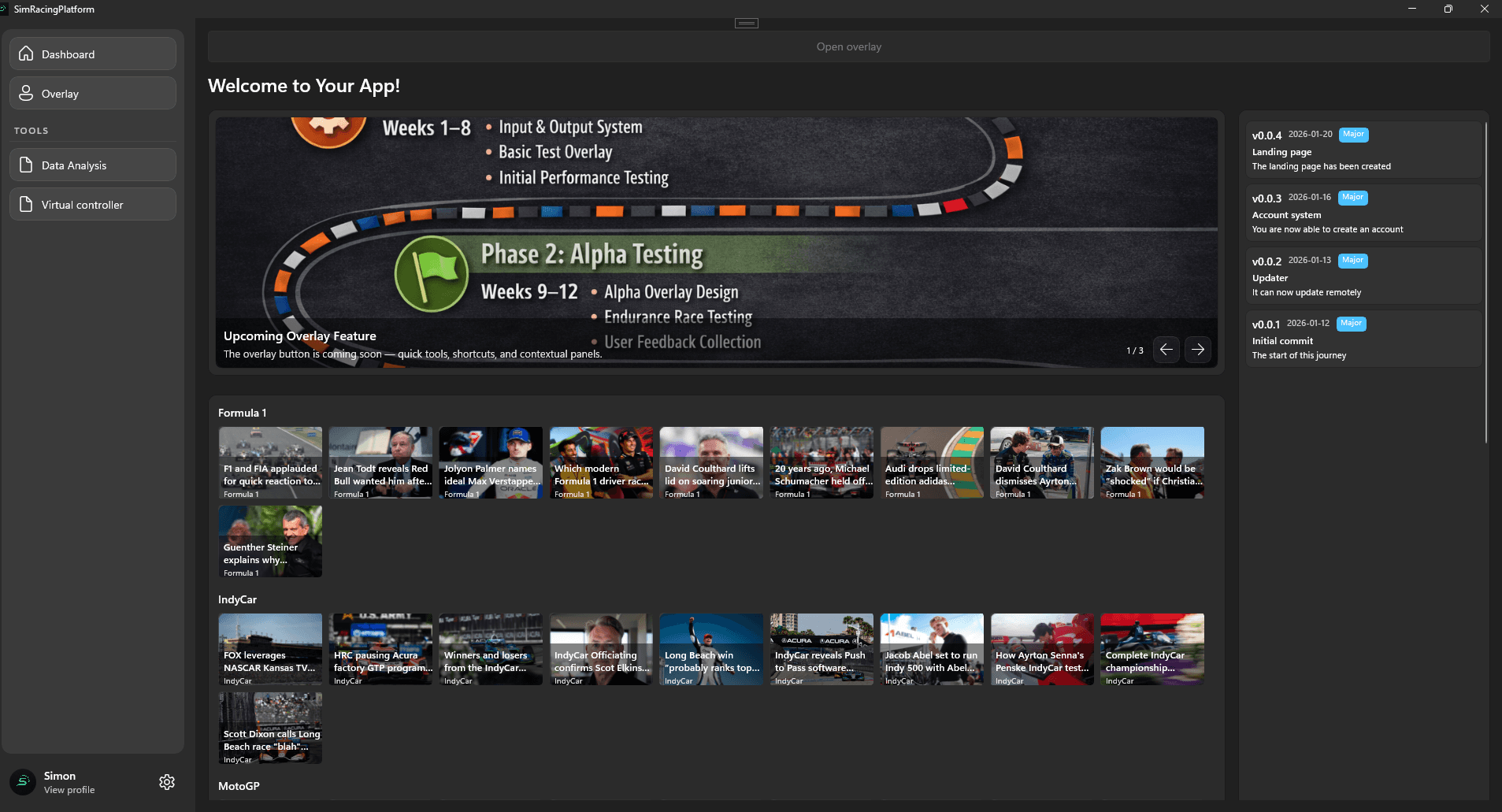The height and width of the screenshot is (812, 1502).
Task: Open the Dashboard page in sidebar
Action: (x=93, y=54)
